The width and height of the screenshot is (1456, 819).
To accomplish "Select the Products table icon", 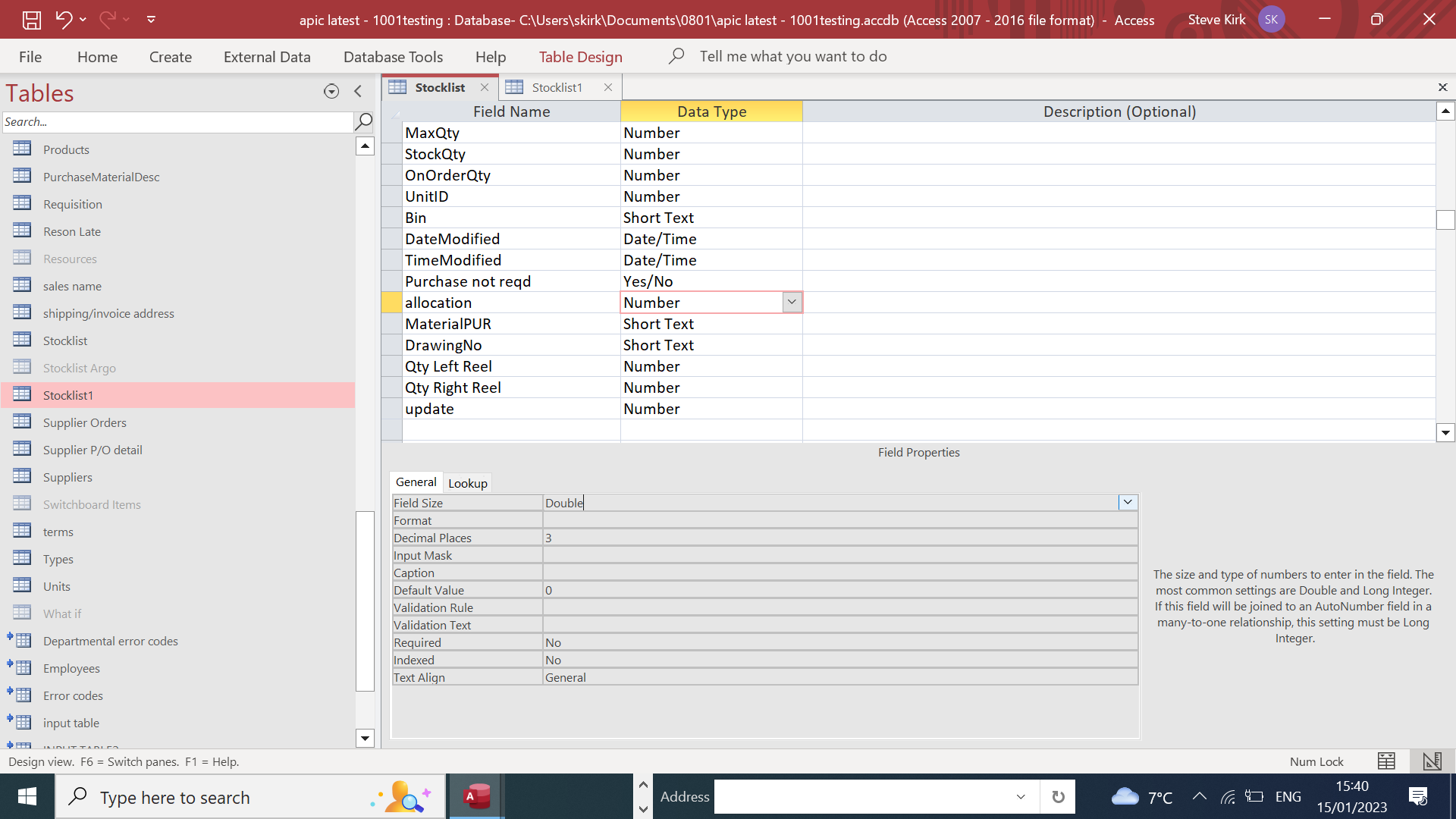I will tap(22, 149).
